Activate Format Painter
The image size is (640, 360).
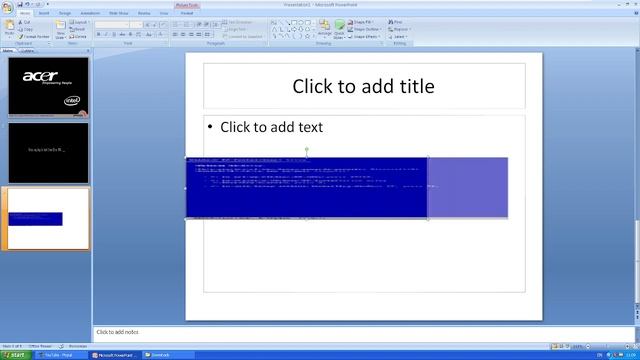pyautogui.click(x=33, y=37)
